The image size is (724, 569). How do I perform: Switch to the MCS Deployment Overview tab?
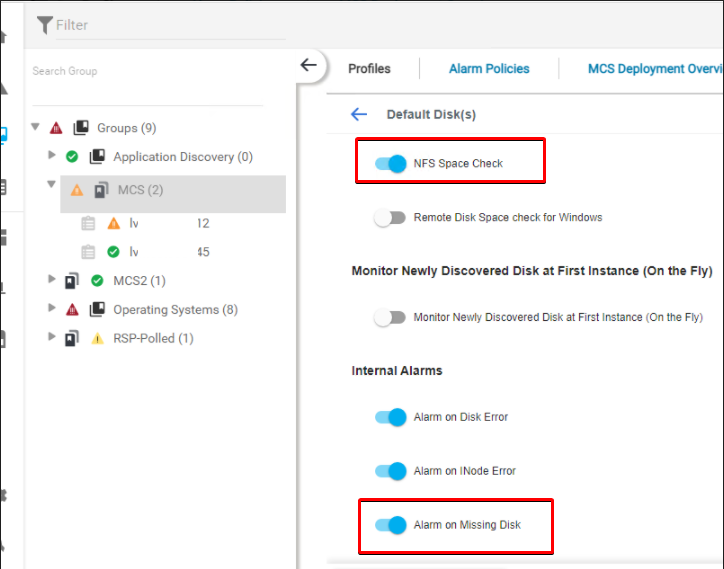[x=655, y=69]
